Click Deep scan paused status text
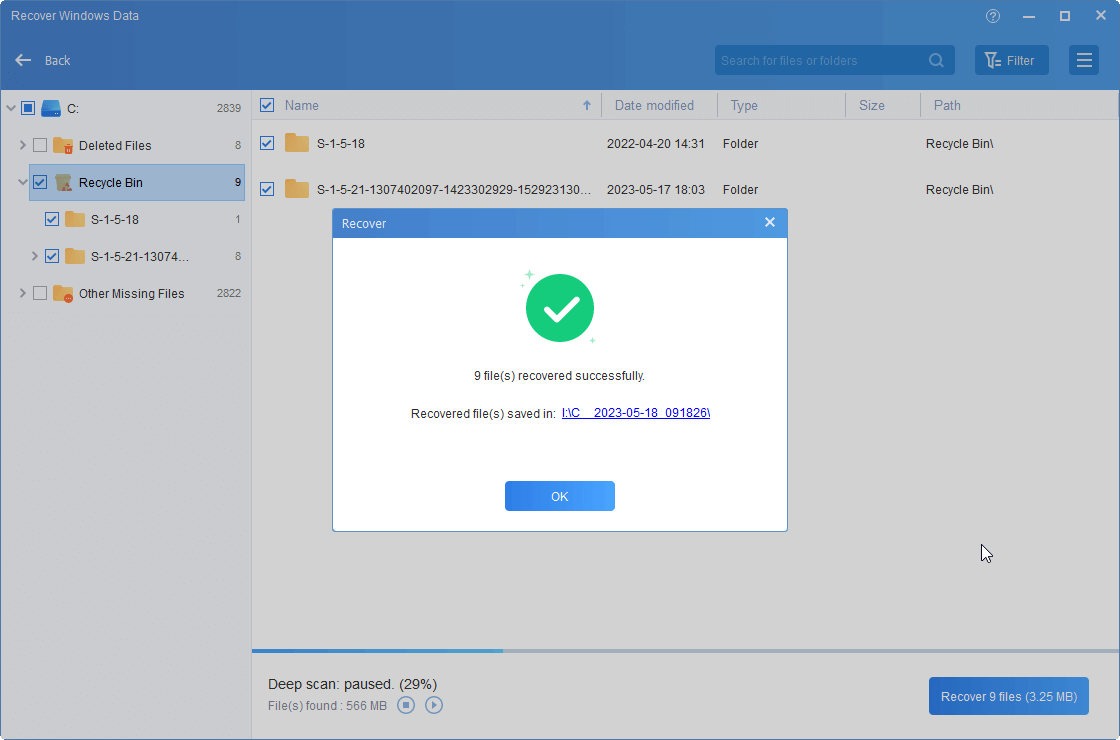 352,684
